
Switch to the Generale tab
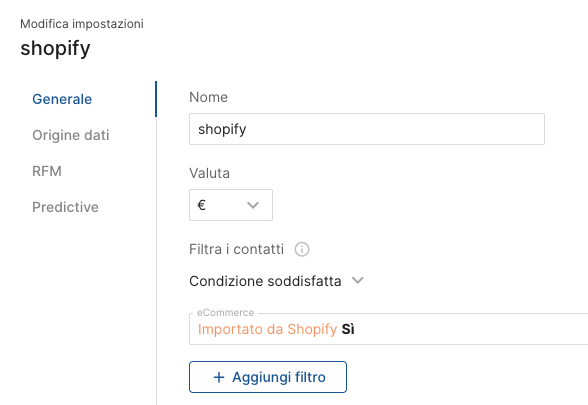point(62,99)
